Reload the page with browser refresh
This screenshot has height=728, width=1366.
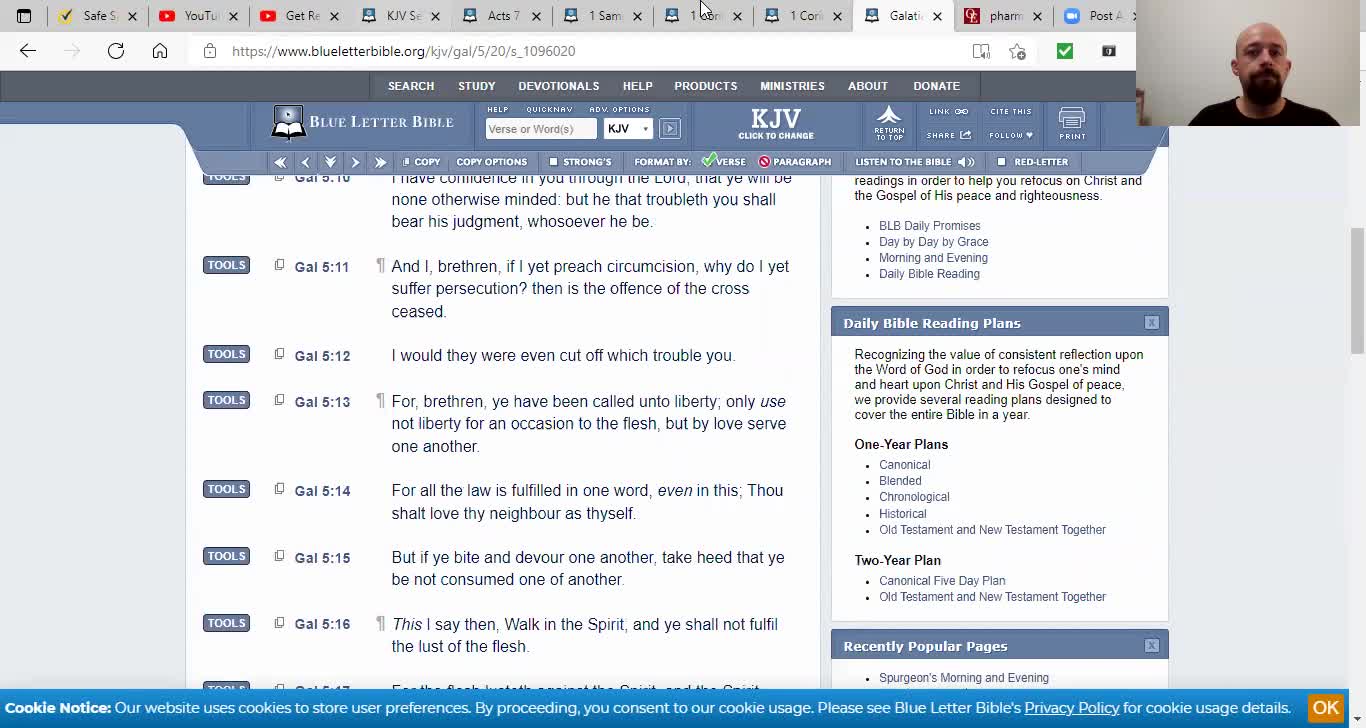click(x=116, y=51)
